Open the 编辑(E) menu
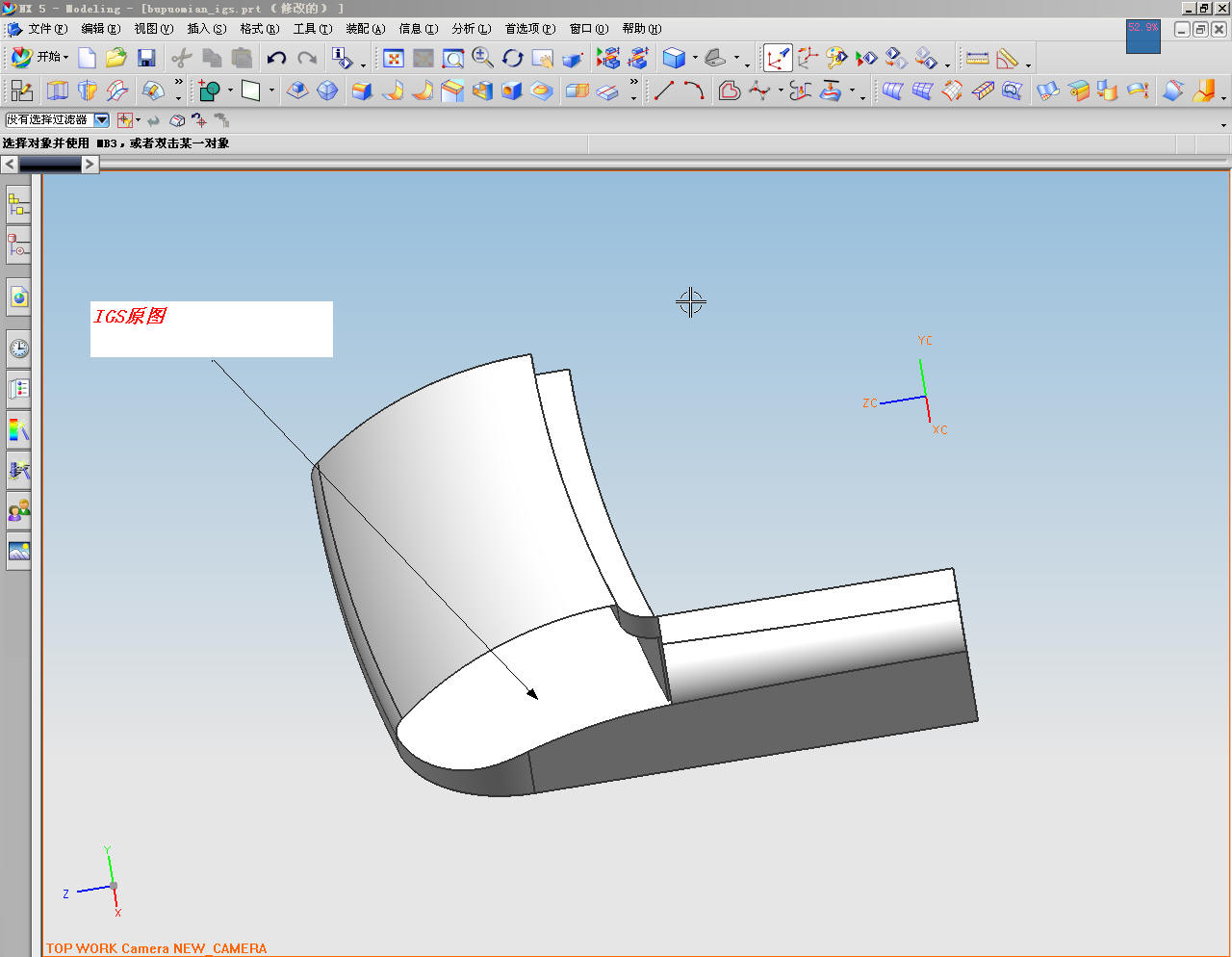This screenshot has width=1232, height=957. pos(101,29)
